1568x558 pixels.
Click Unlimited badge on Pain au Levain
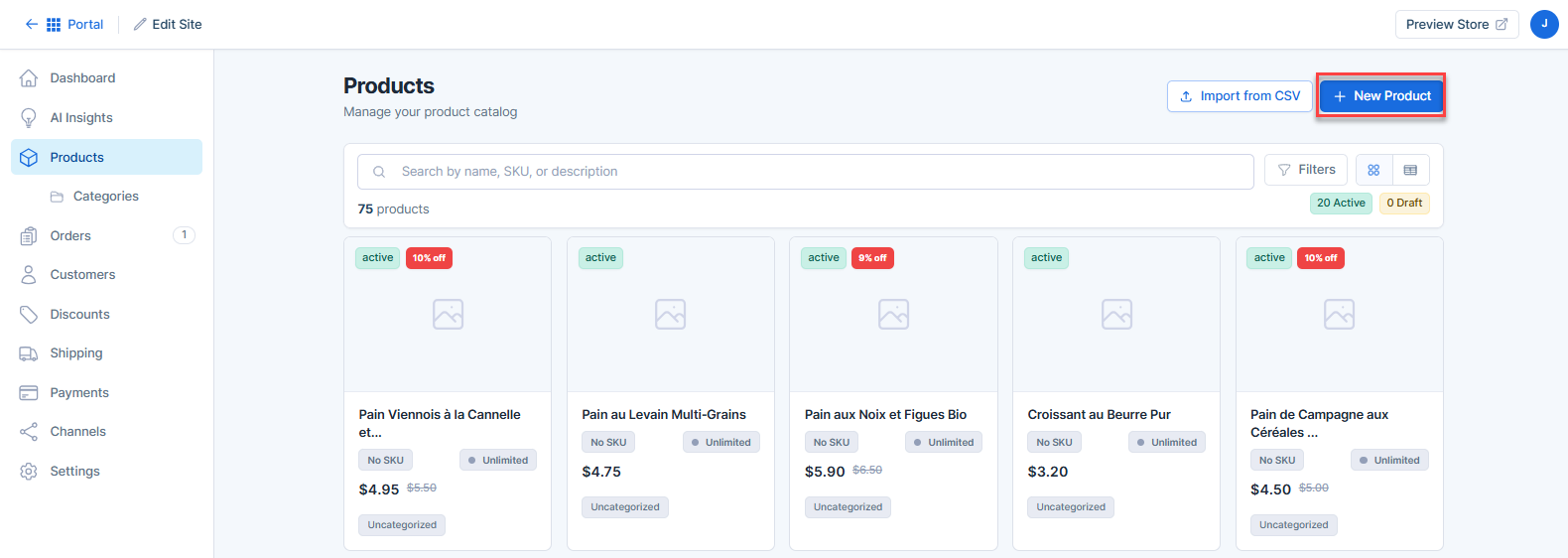click(721, 443)
